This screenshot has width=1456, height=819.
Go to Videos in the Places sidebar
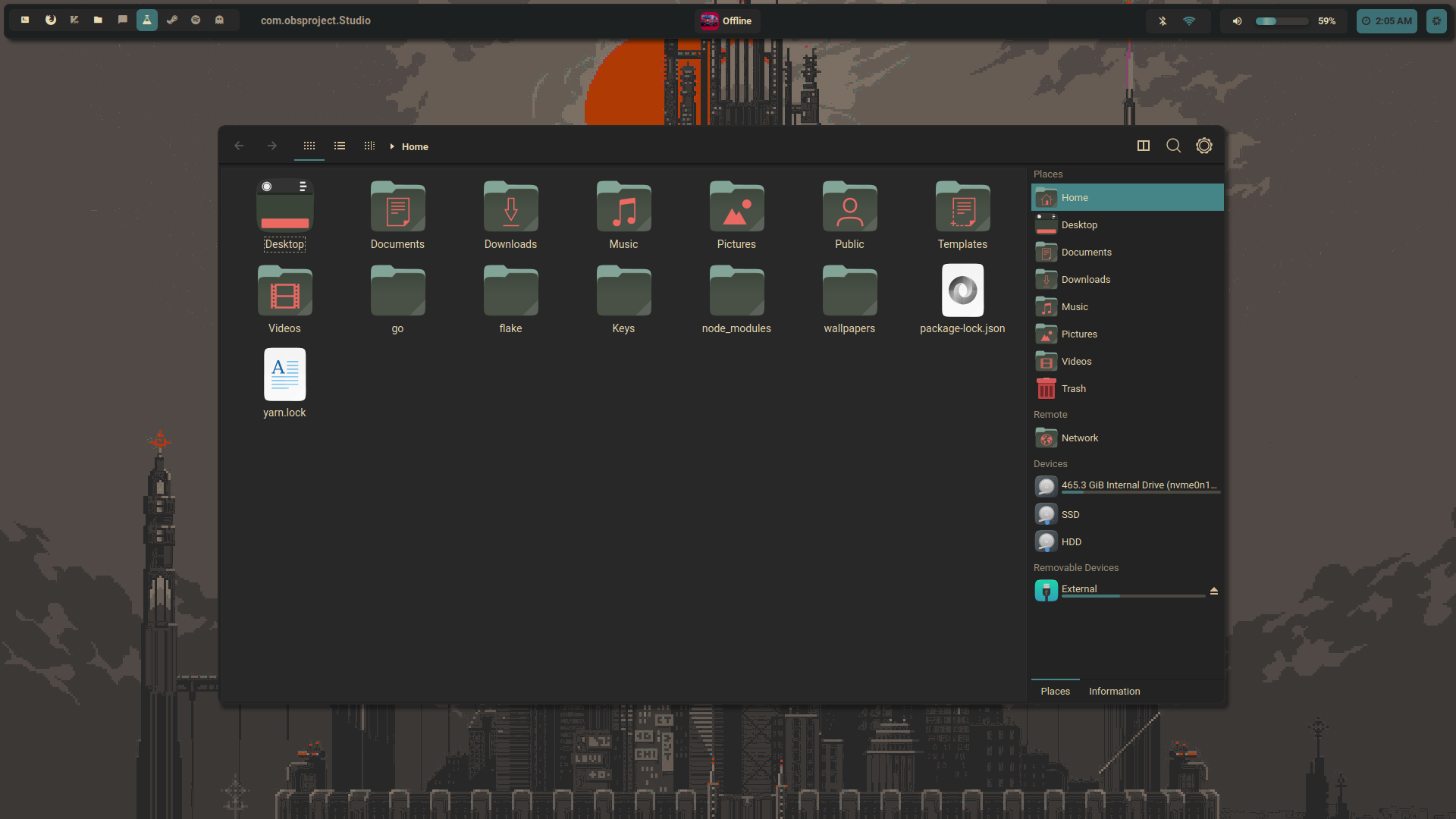[1127, 361]
